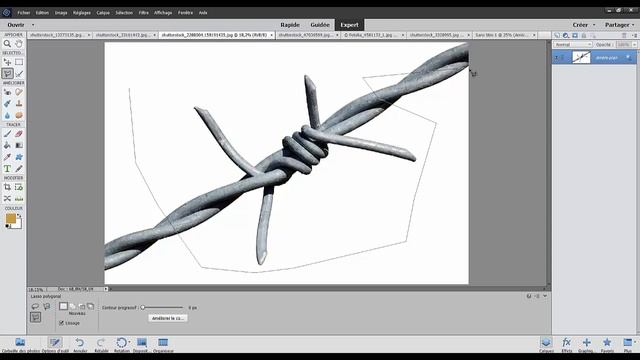Show the Effets fx panel

point(566,345)
